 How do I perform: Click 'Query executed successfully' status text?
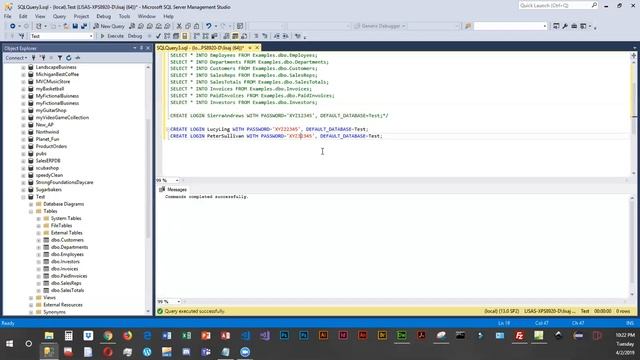pos(195,311)
